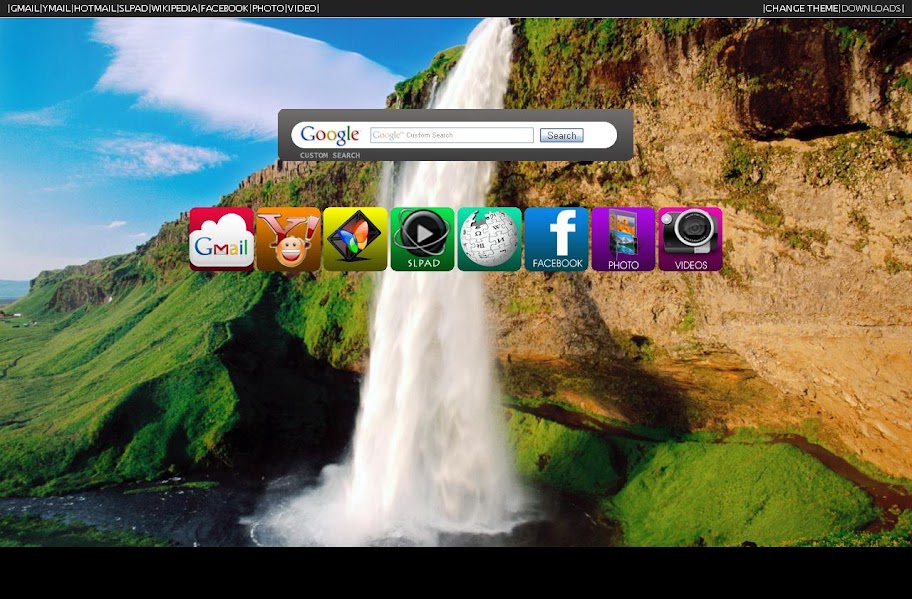Choose SLPAD link in top bar
The image size is (912, 599).
133,8
